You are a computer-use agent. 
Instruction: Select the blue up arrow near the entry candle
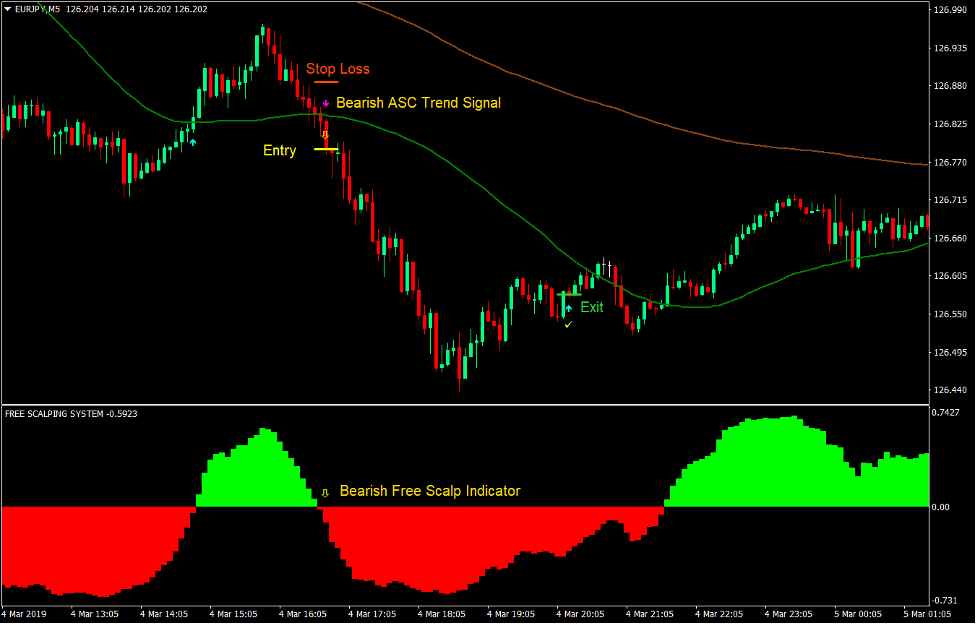(x=191, y=142)
